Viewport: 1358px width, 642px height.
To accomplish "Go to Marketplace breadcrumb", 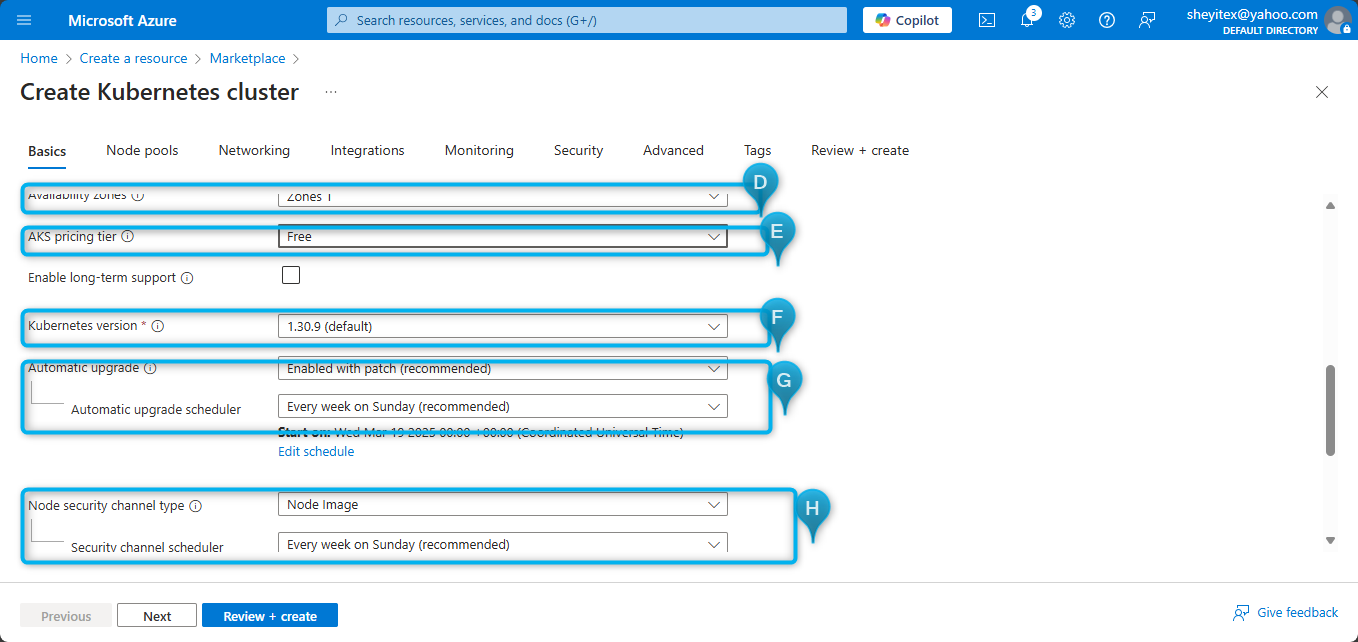I will pos(247,58).
